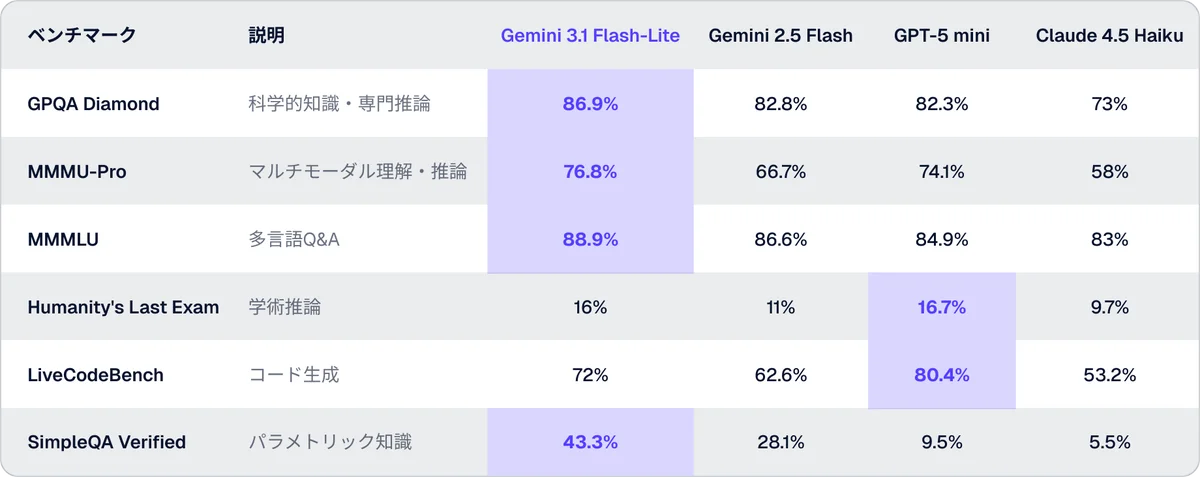Screen dimensions: 1200x477
Task: Select the MMMLU benchmark row label
Action: (65, 240)
